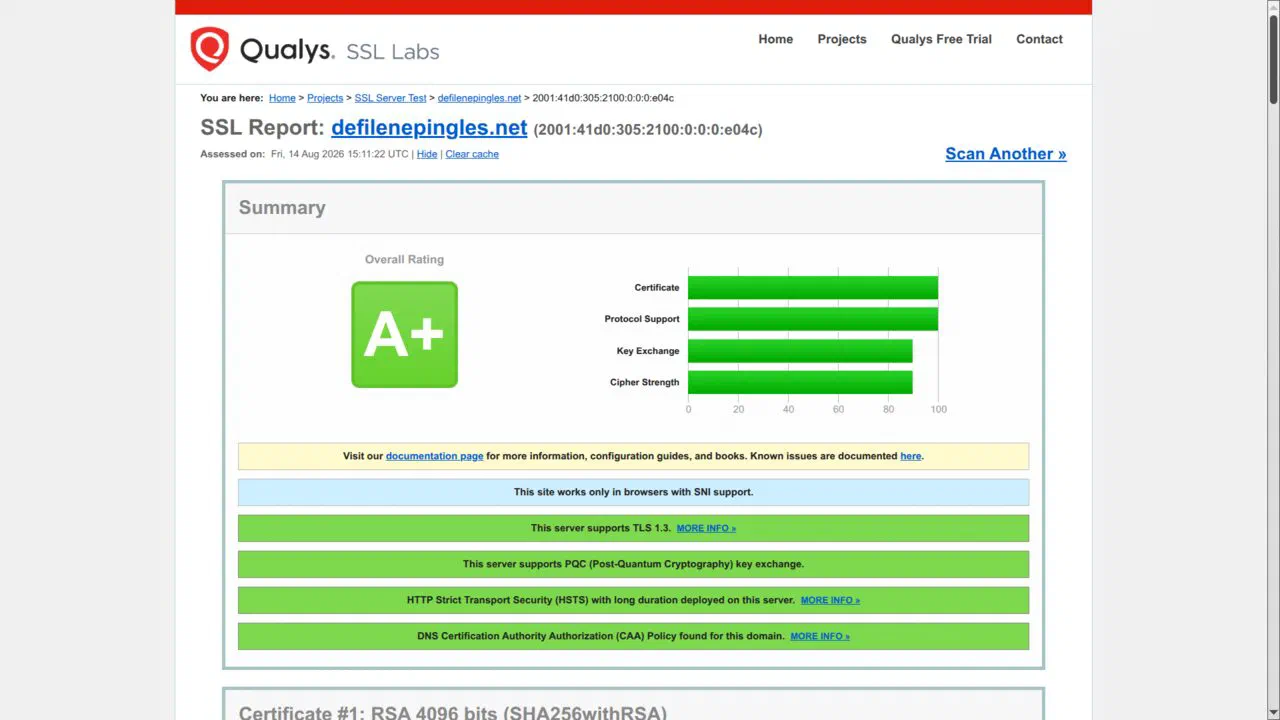The image size is (1280, 720).
Task: Click the 'Cipher Strength' chart label
Action: 645,382
